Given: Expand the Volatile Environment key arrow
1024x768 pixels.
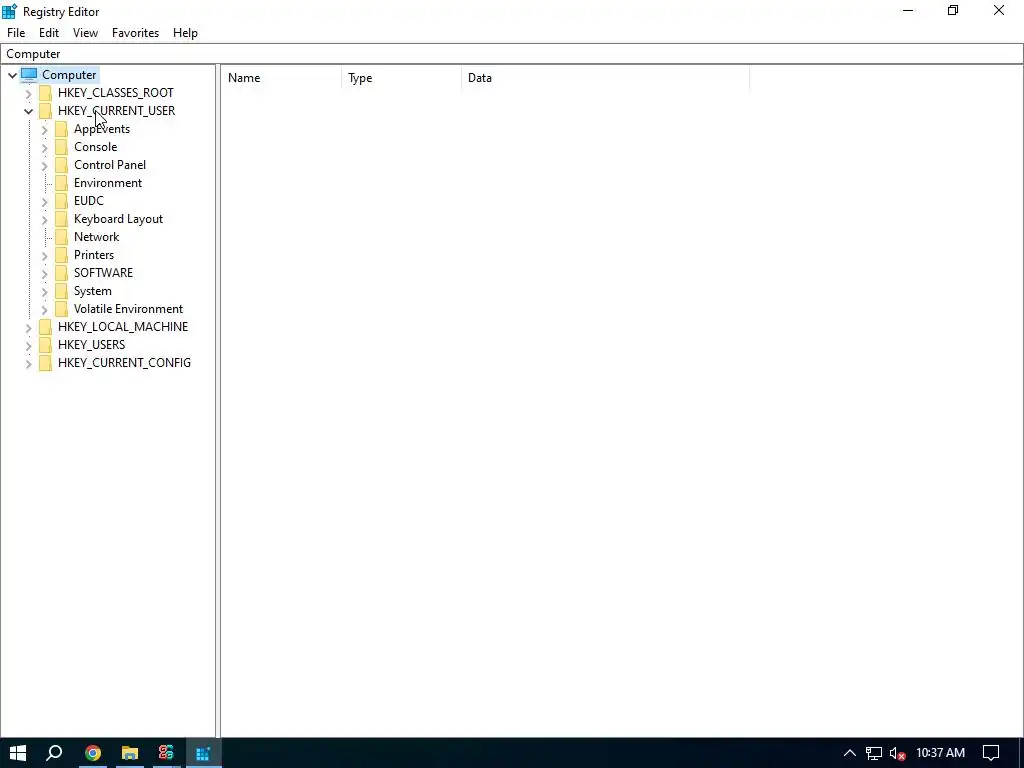Looking at the screenshot, I should point(44,309).
